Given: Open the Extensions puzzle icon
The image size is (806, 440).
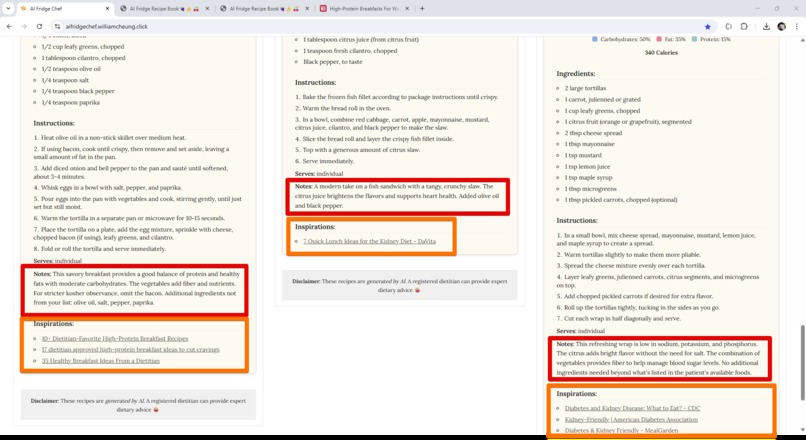Looking at the screenshot, I should [x=744, y=27].
